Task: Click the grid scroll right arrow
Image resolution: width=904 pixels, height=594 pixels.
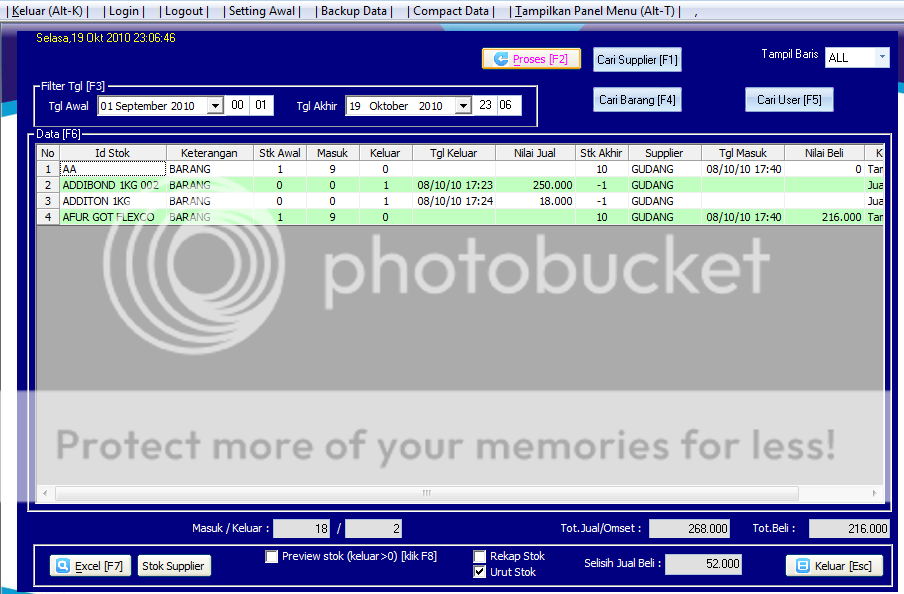Action: (874, 493)
